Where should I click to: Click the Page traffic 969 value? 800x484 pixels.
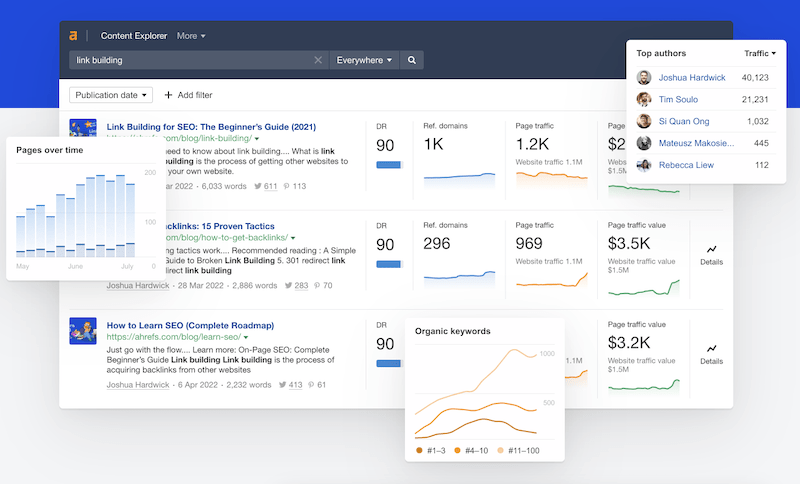tap(529, 244)
